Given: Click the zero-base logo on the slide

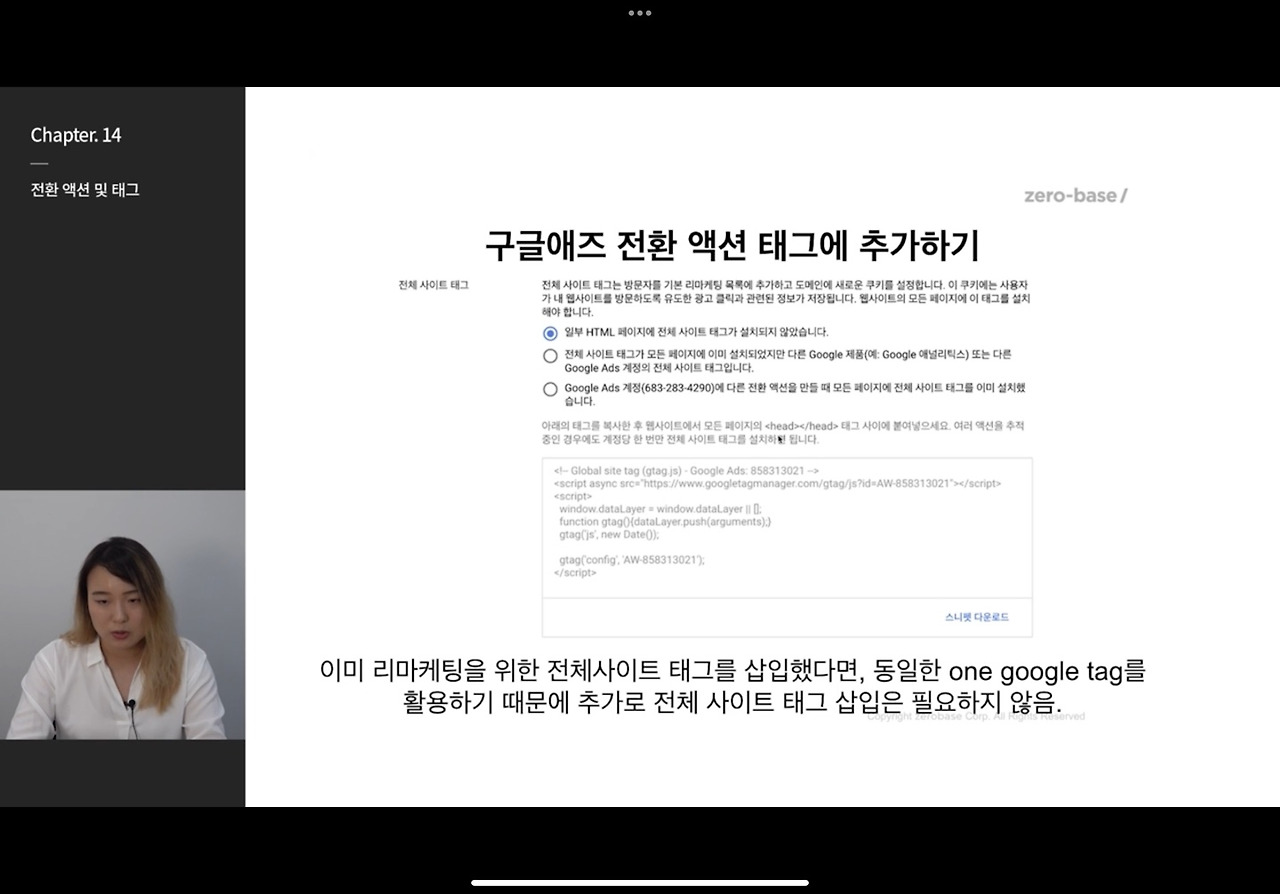Looking at the screenshot, I should click(x=1075, y=195).
